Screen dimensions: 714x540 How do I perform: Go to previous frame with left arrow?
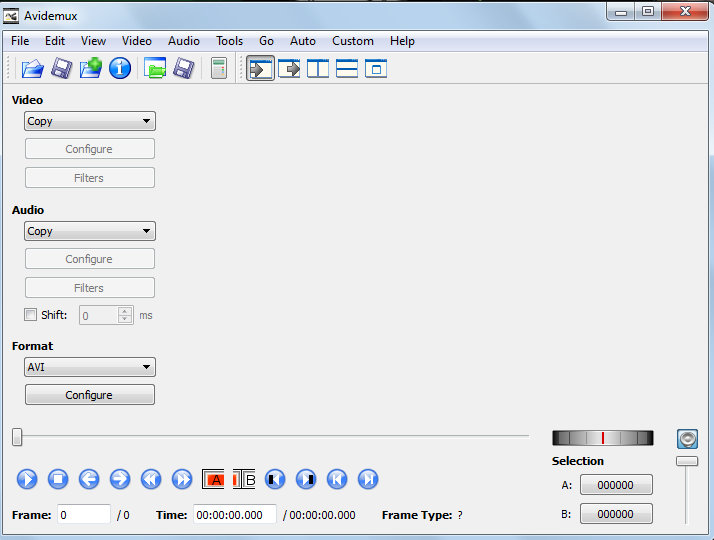point(89,479)
